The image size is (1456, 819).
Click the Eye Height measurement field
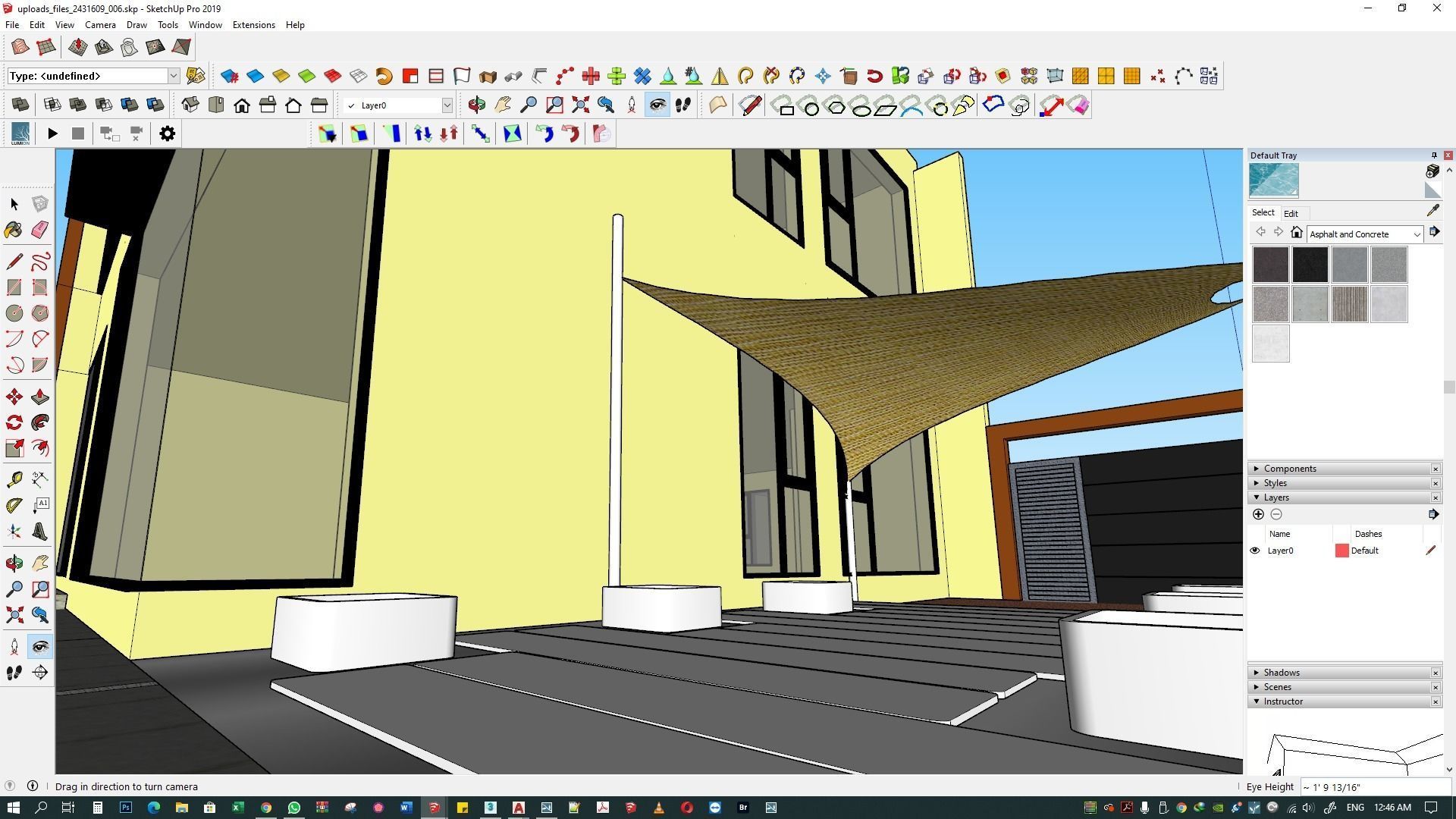pos(1374,787)
